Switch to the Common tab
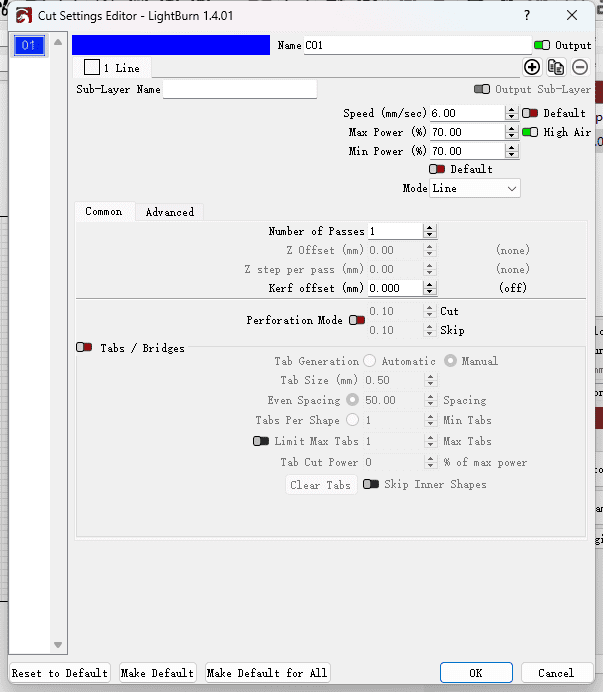Screen dimensions: 603x692 coord(104,211)
